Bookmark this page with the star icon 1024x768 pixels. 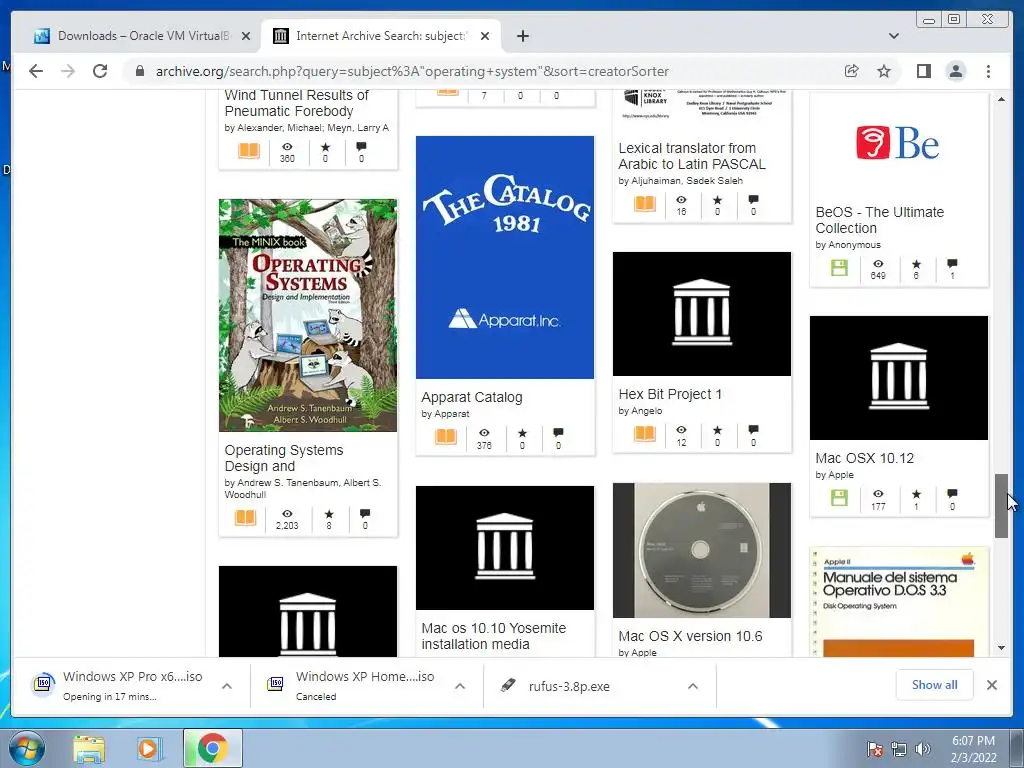(884, 71)
